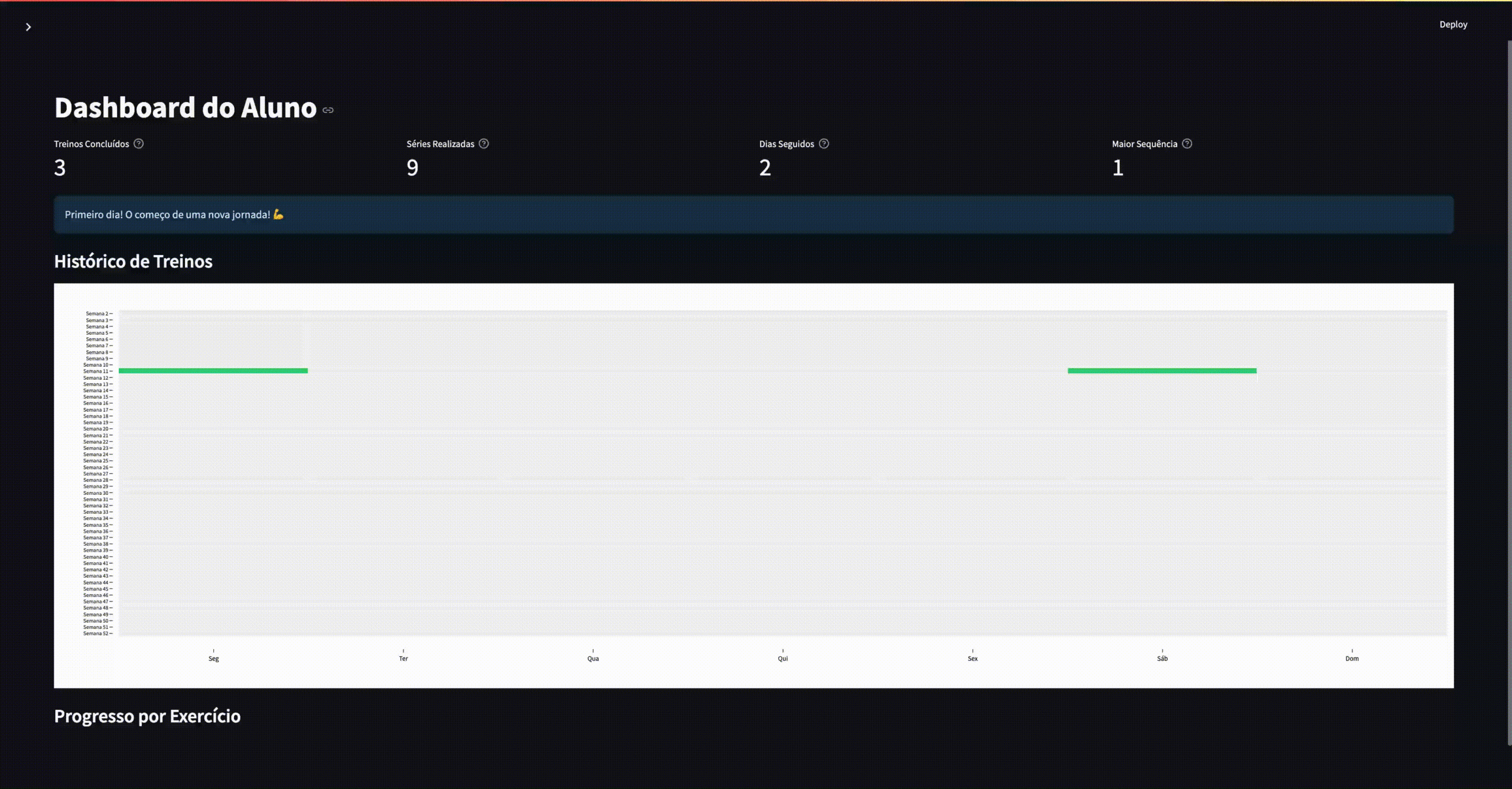The height and width of the screenshot is (789, 1512).
Task: Click the Qua axis label
Action: coord(593,658)
